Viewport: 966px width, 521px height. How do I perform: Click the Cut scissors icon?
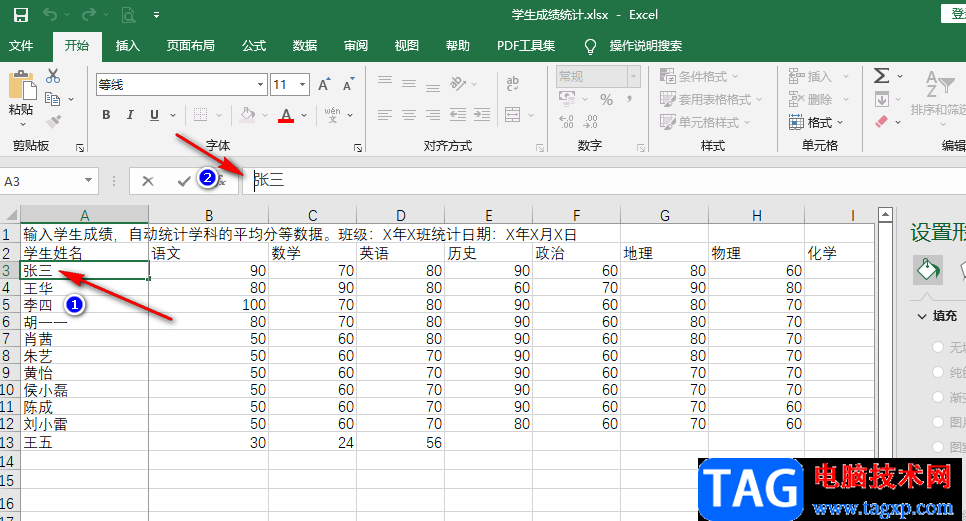pyautogui.click(x=53, y=76)
